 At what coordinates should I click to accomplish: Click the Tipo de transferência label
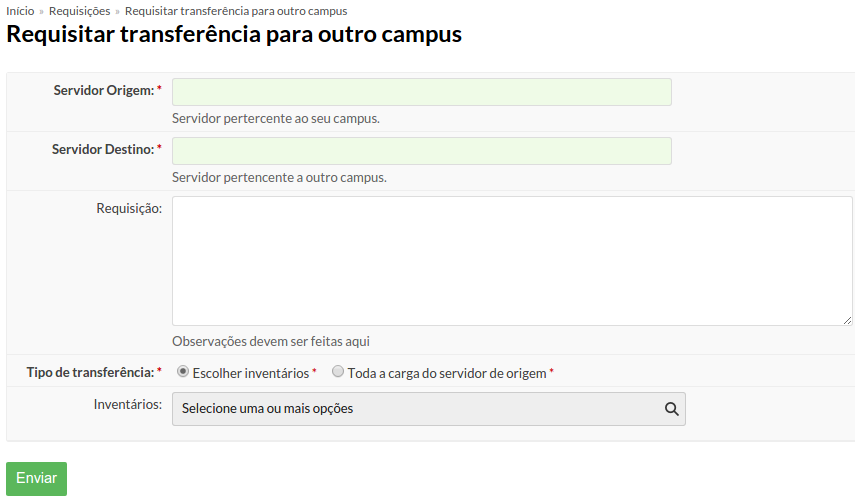click(x=91, y=372)
